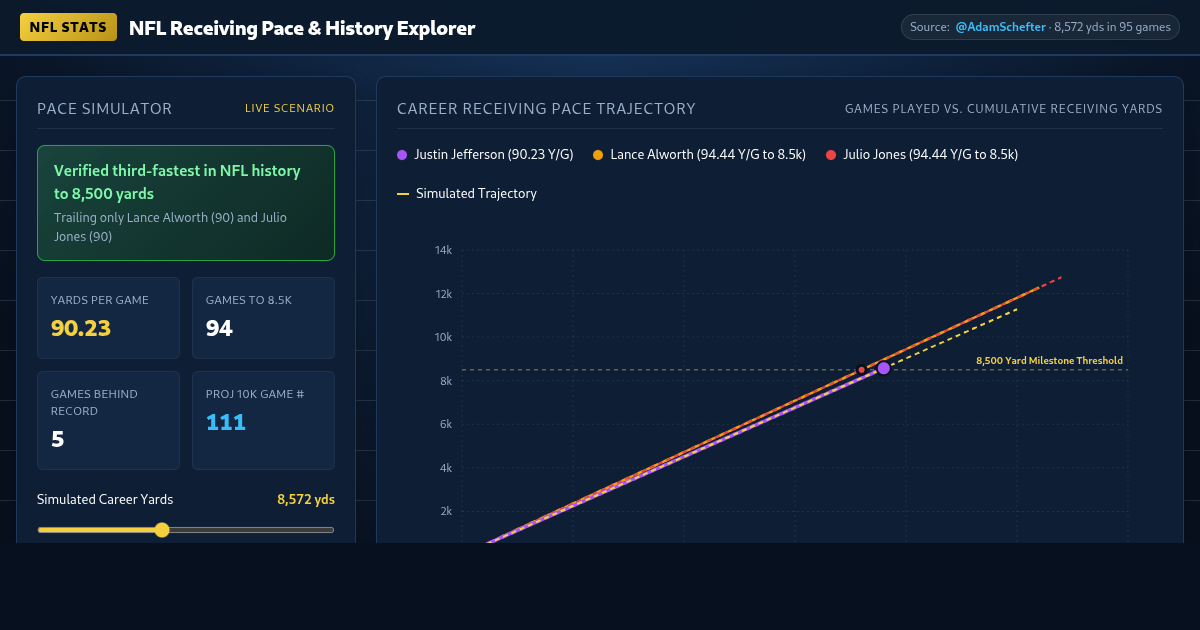Select the Games To 8.5K card
Viewport: 1200px width, 630px height.
click(263, 318)
